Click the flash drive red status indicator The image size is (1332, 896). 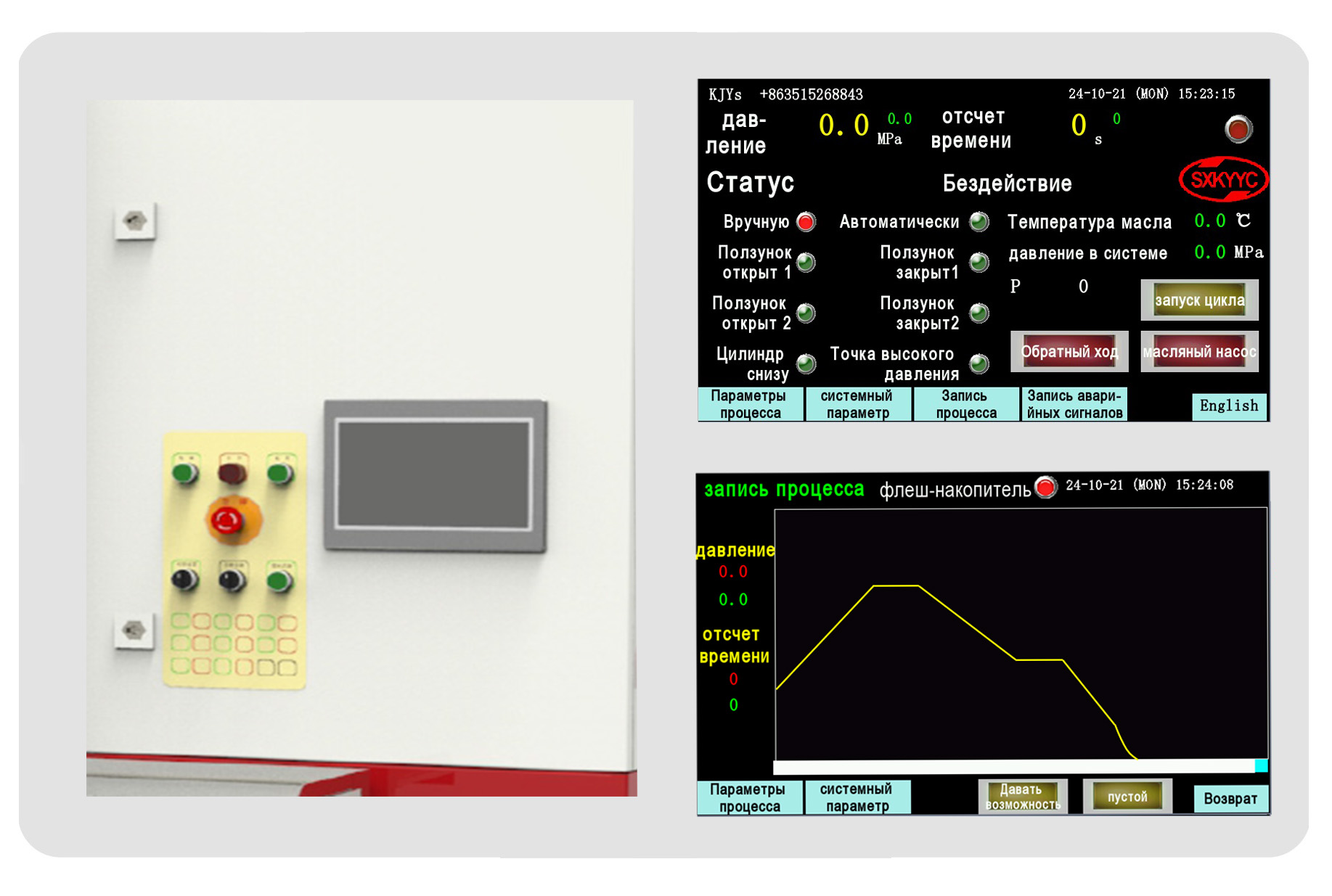(x=1045, y=487)
